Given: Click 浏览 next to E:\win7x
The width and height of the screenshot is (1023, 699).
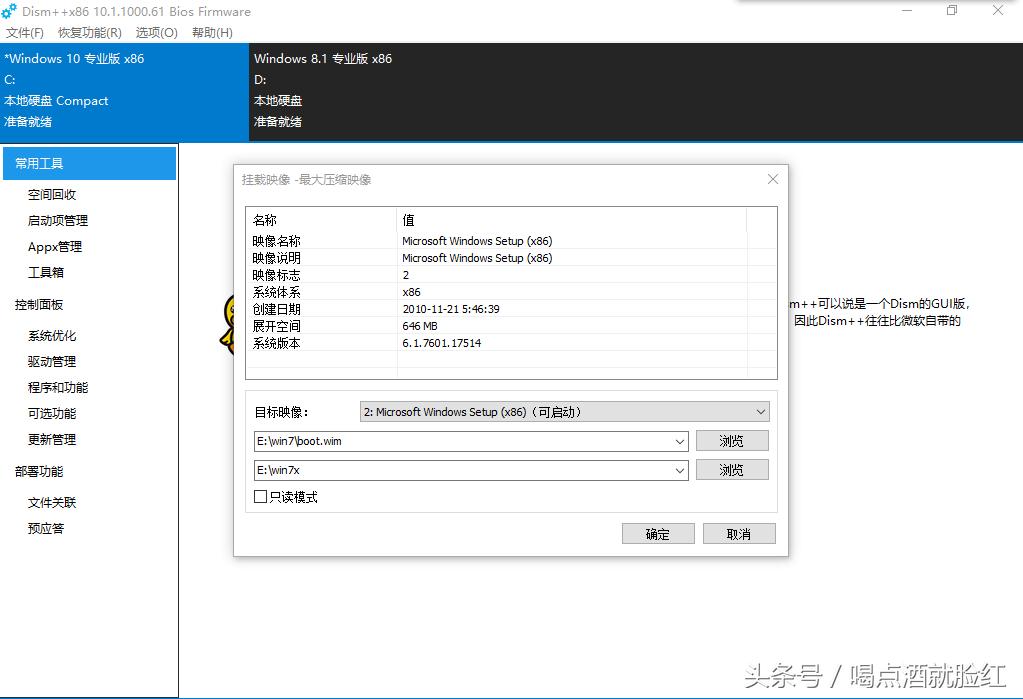Looking at the screenshot, I should point(732,469).
